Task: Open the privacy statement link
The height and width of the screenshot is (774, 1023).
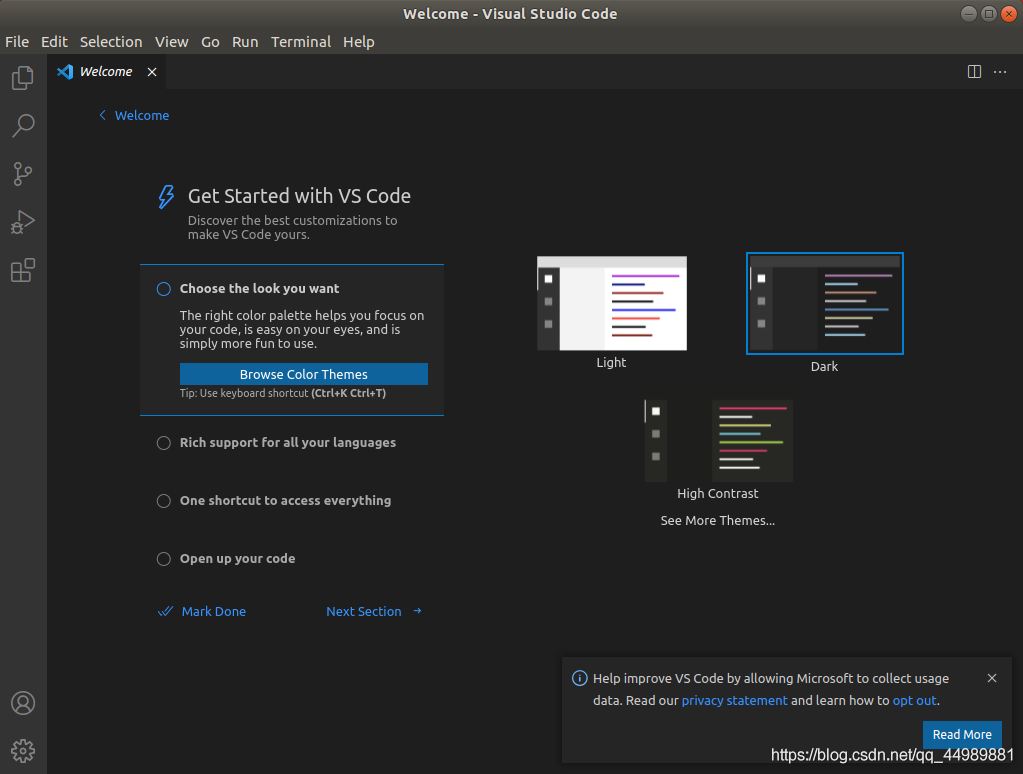Action: pos(735,700)
